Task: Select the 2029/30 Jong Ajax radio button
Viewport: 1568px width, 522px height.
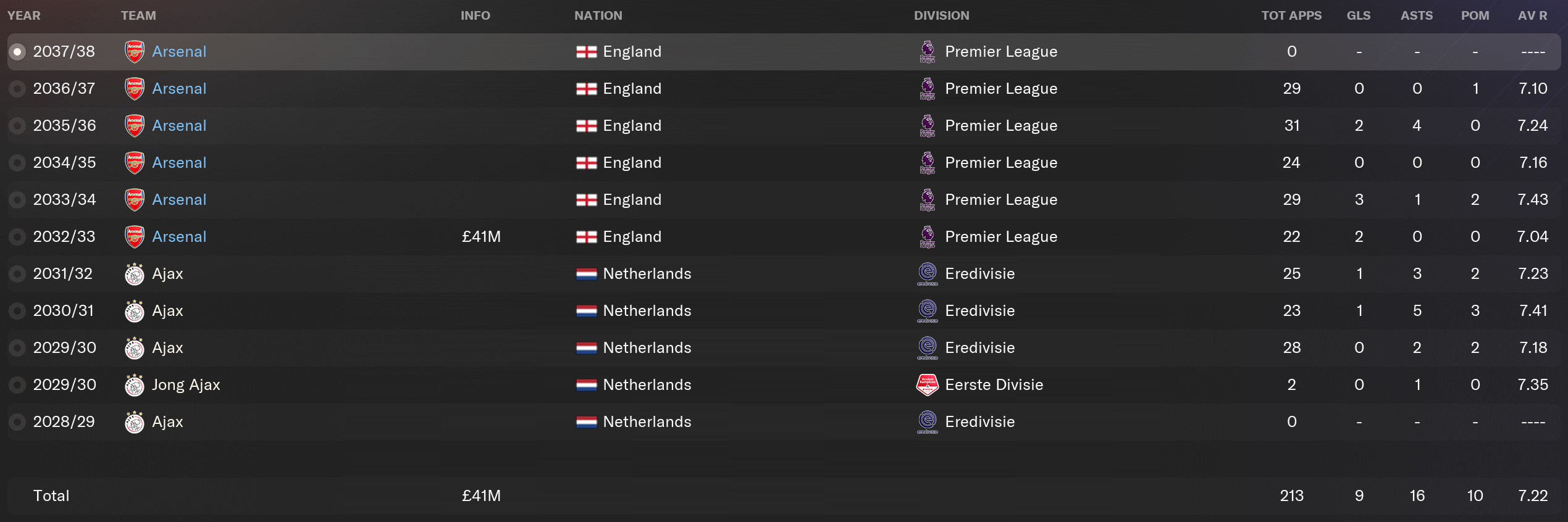Action: 17,385
